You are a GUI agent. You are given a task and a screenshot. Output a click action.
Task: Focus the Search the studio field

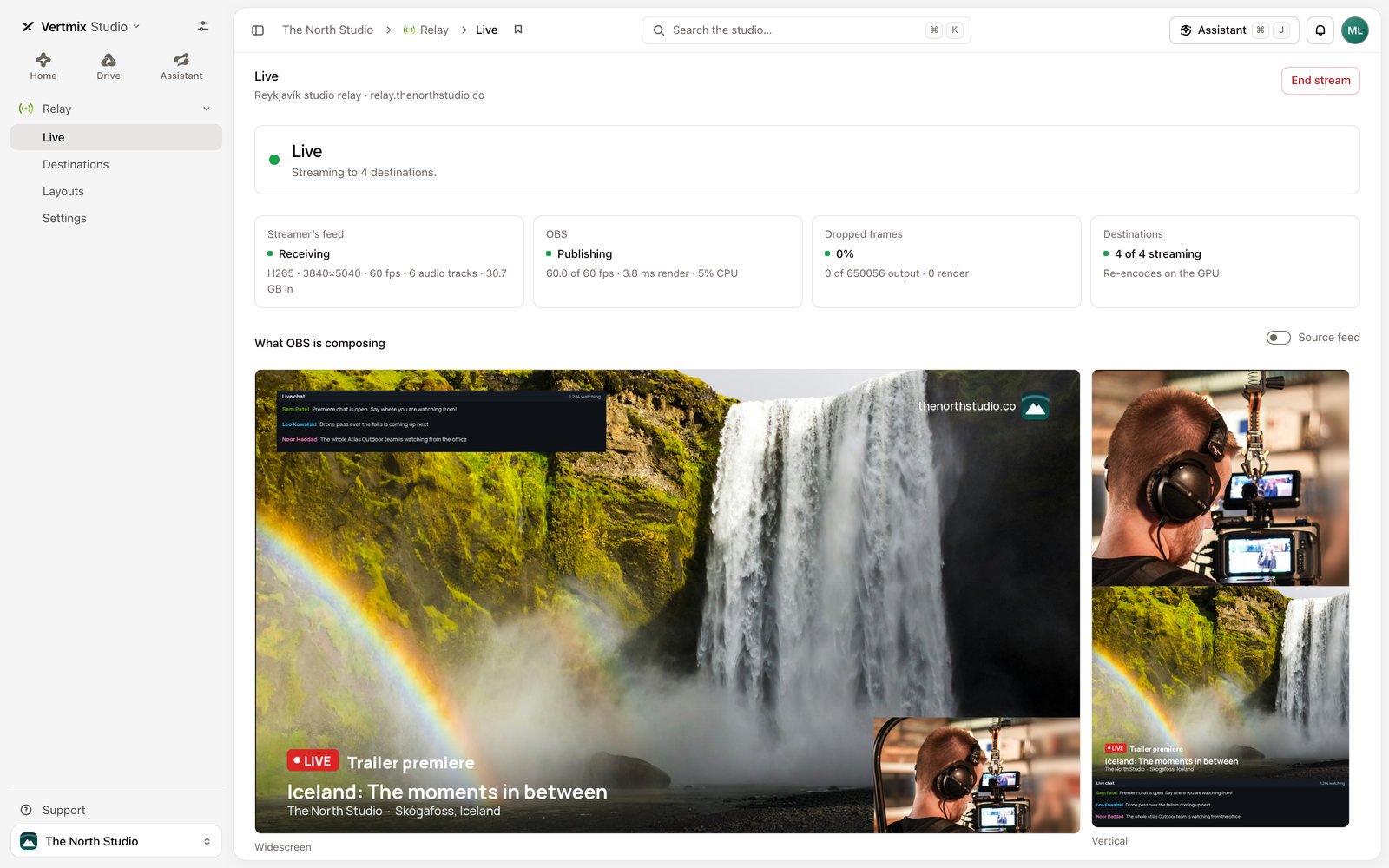(x=806, y=30)
